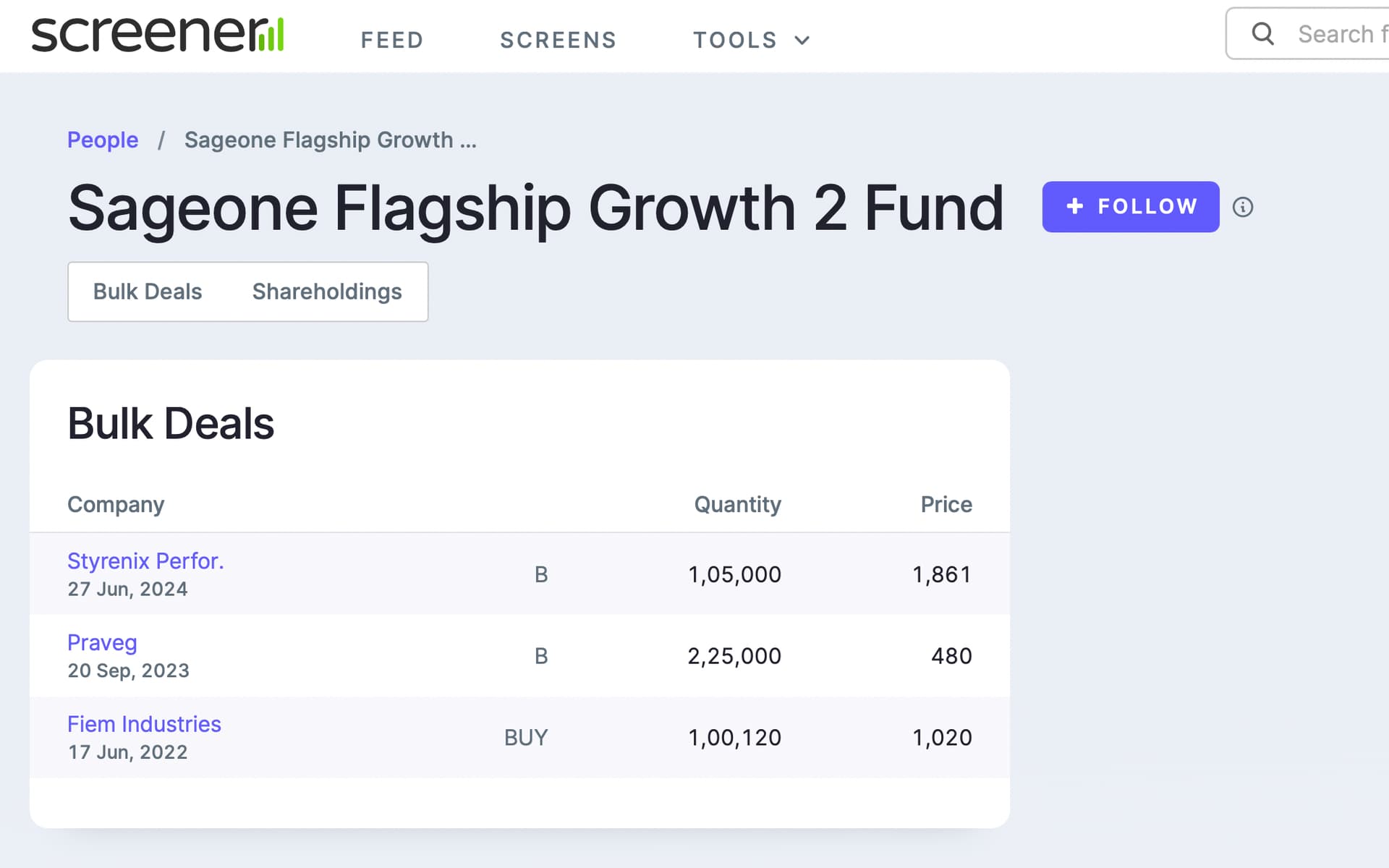Click the Sageone Flagship Growth breadcrumb text
Image resolution: width=1389 pixels, height=868 pixels.
click(330, 140)
